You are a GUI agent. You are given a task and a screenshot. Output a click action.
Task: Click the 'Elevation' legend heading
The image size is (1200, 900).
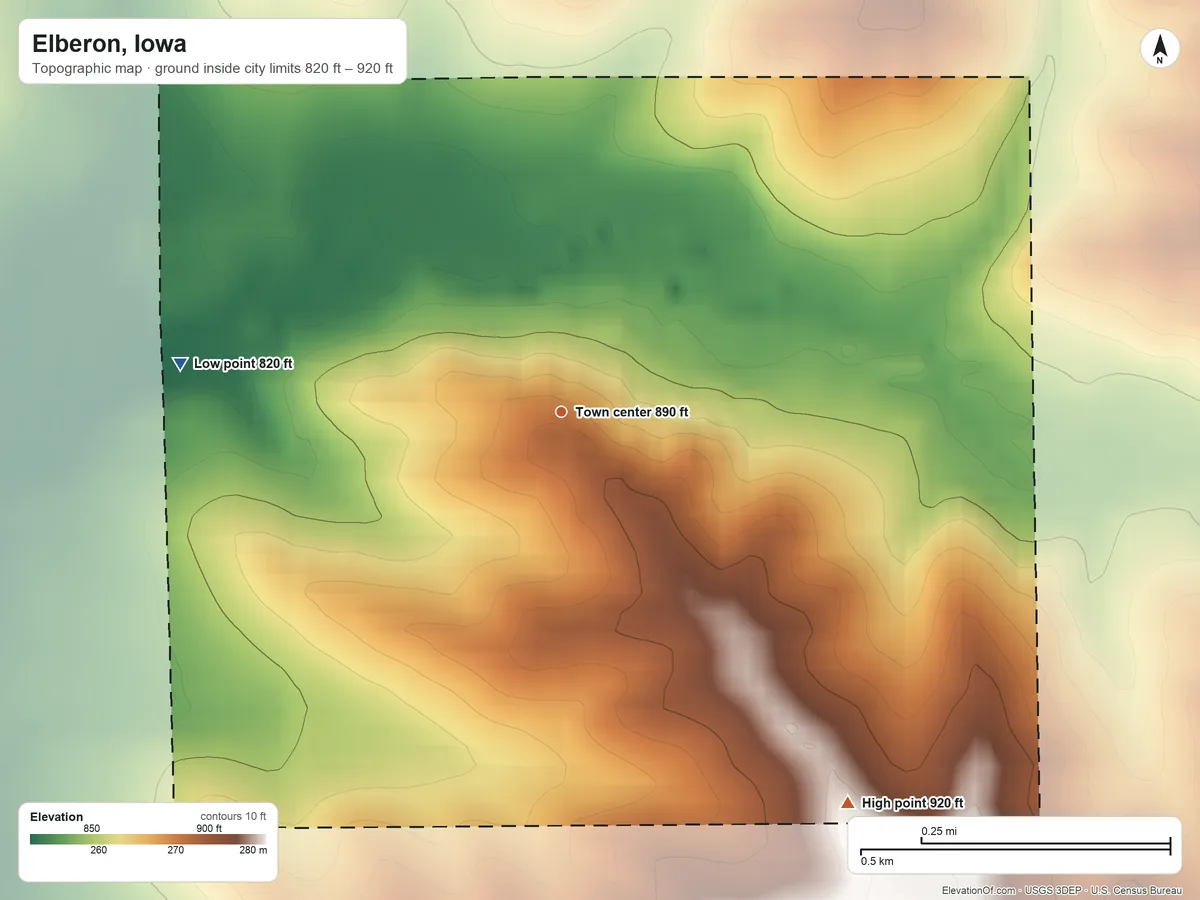tap(57, 817)
